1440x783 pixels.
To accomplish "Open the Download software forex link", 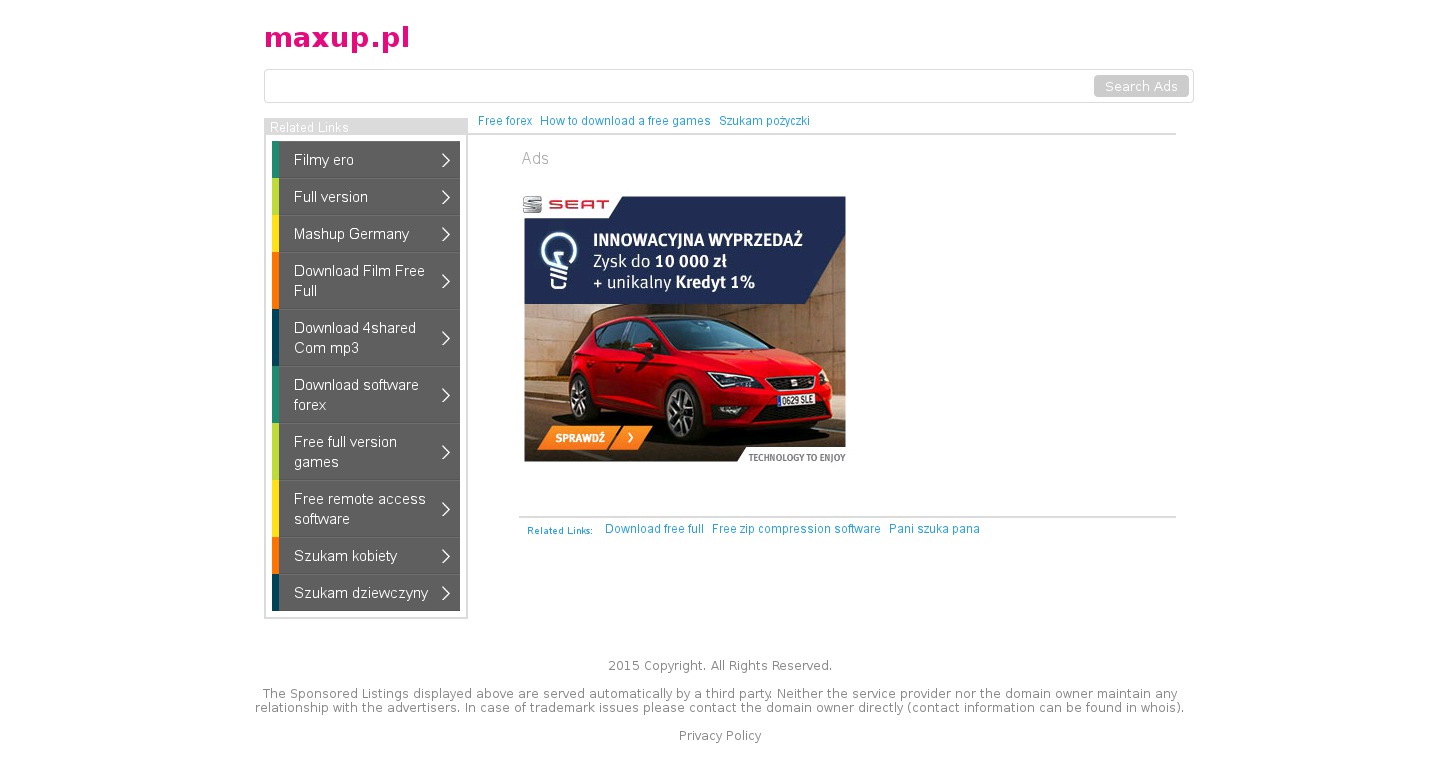I will [x=356, y=395].
